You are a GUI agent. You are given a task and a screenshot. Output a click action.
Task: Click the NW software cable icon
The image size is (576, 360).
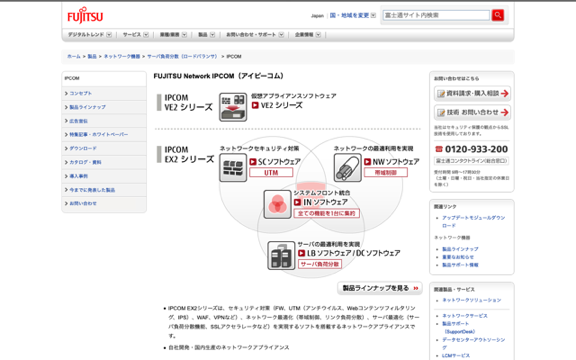coord(348,168)
